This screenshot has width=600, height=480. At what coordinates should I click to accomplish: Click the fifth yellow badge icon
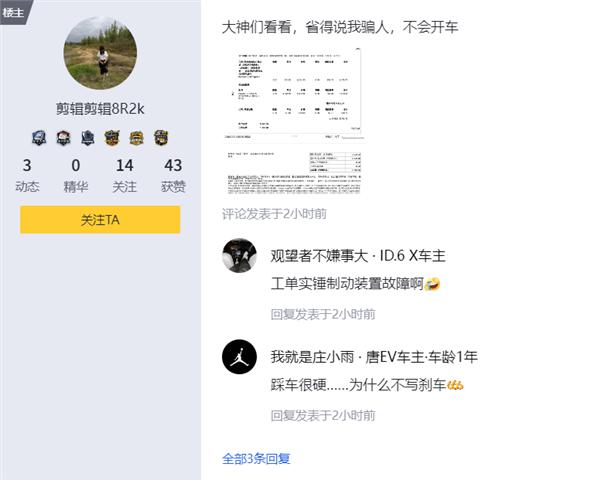pos(137,138)
